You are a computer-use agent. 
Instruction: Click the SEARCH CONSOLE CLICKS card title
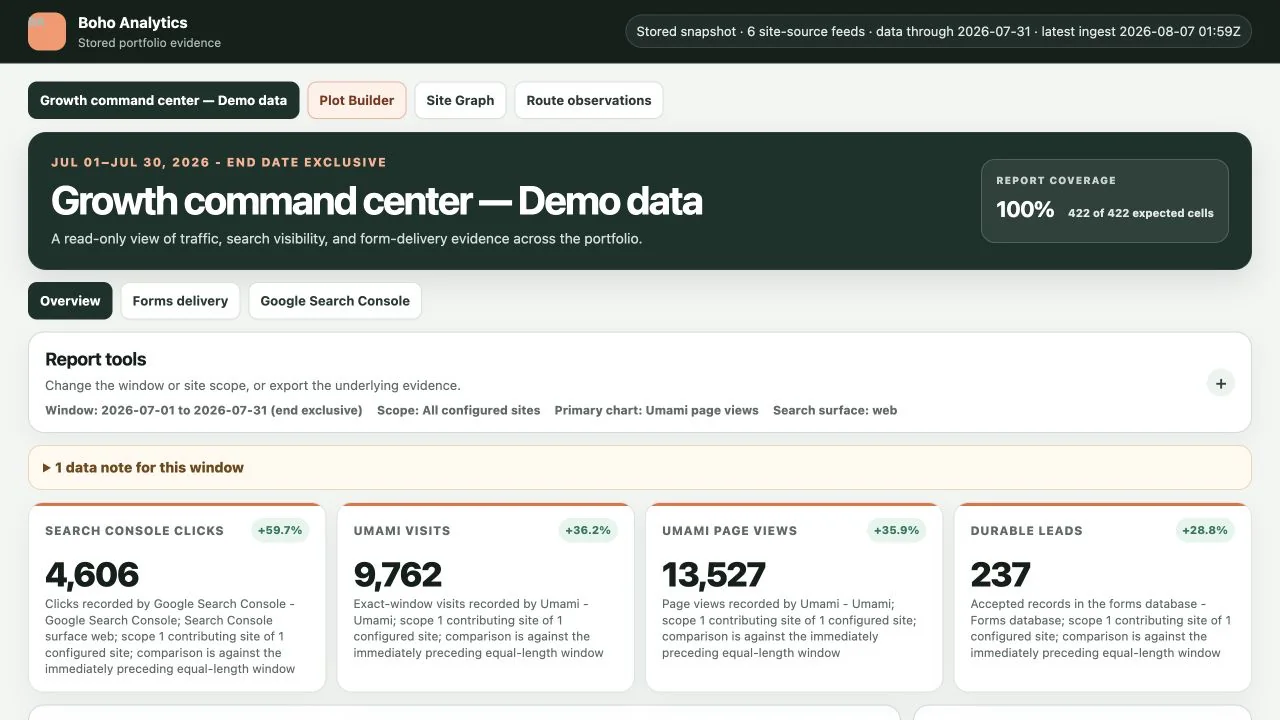135,531
